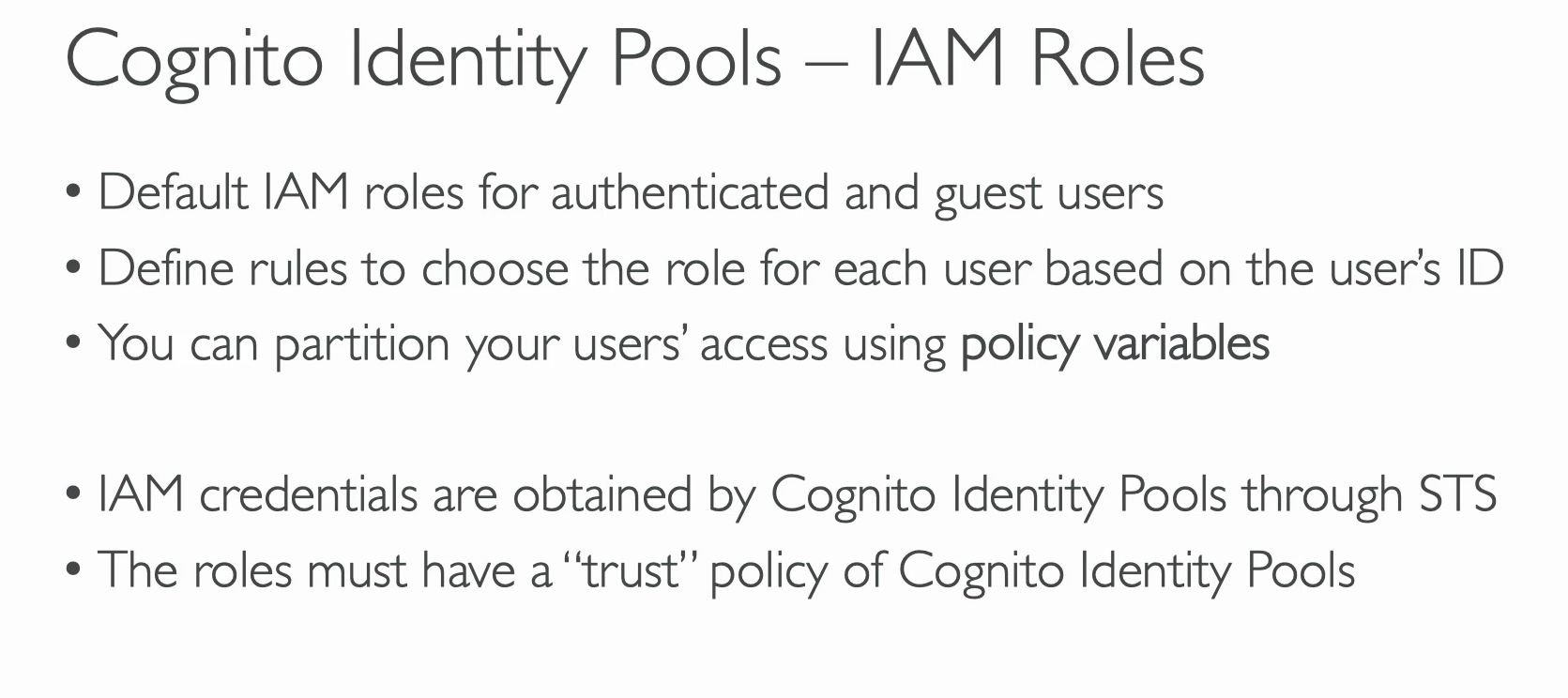The height and width of the screenshot is (698, 1568).
Task: Click Cognito Identity Pools in last bullet
Action: click(x=1127, y=571)
